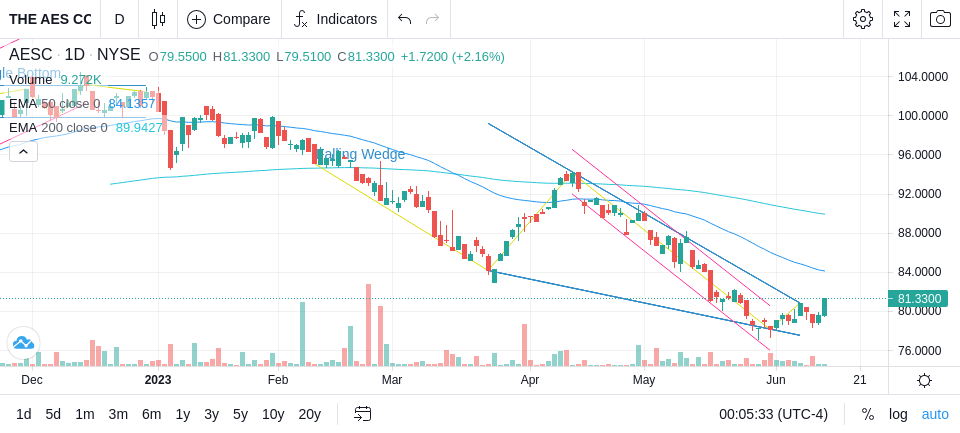Set range to 6m
The image size is (960, 433).
click(151, 415)
